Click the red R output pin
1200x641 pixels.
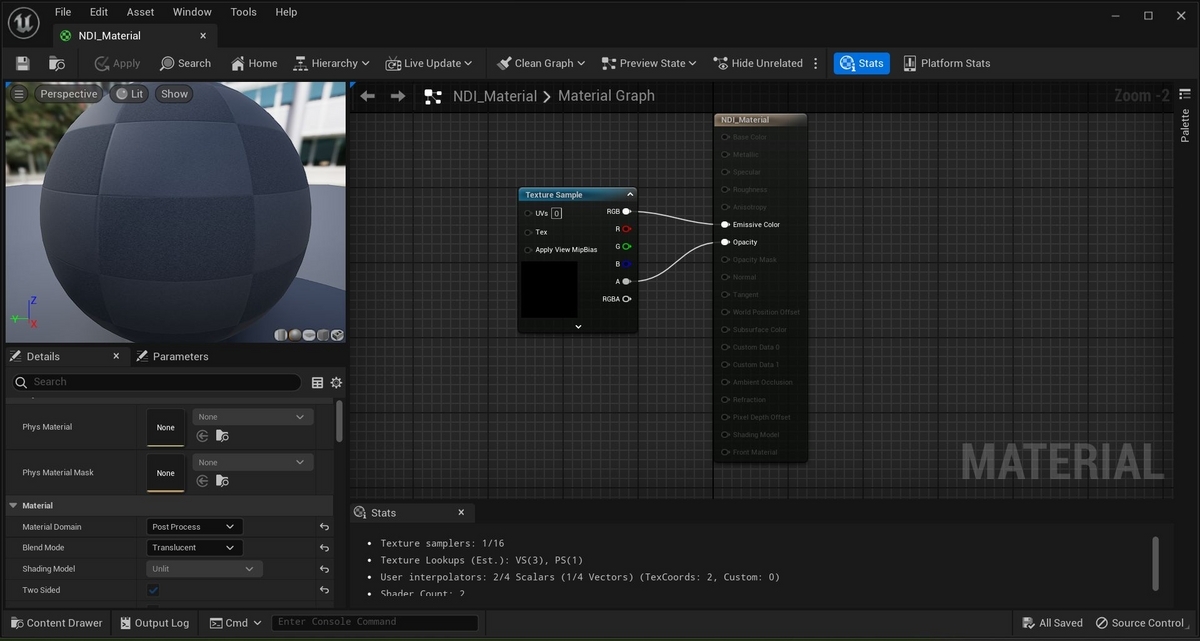pyautogui.click(x=626, y=229)
